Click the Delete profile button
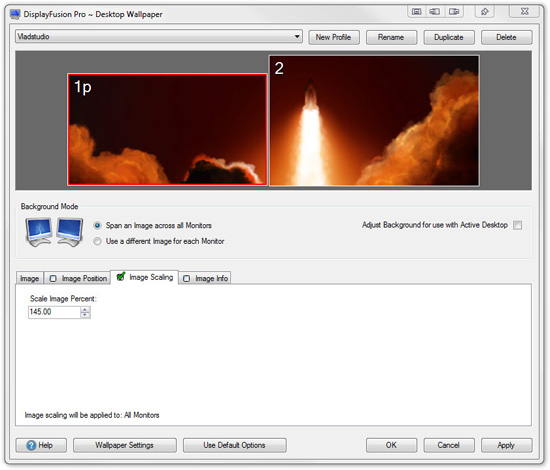This screenshot has height=470, width=550. click(x=506, y=37)
